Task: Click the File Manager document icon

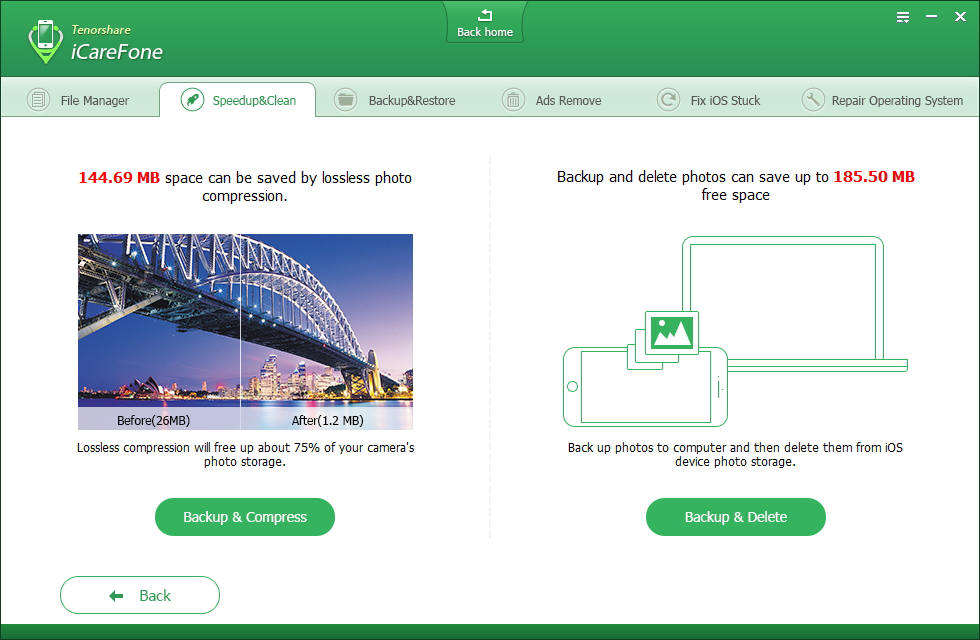Action: click(x=38, y=100)
